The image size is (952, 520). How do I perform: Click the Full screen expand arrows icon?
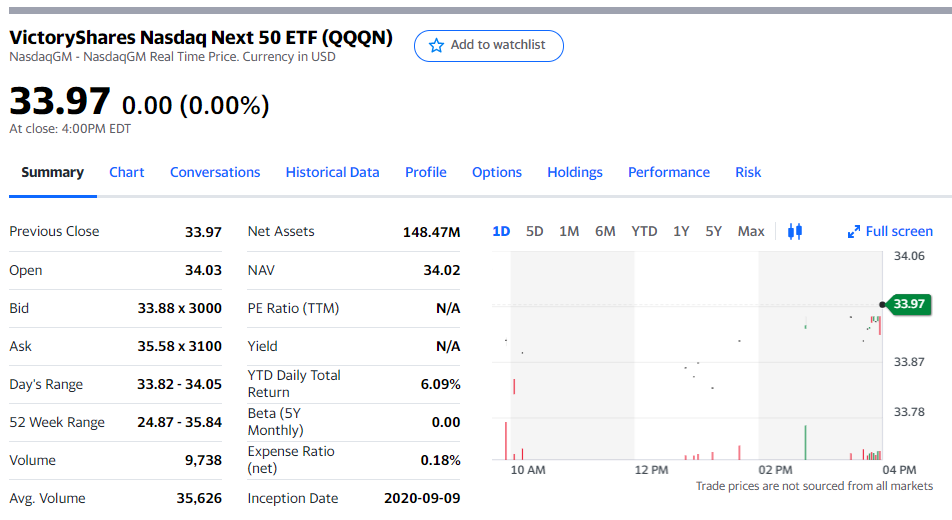click(854, 231)
